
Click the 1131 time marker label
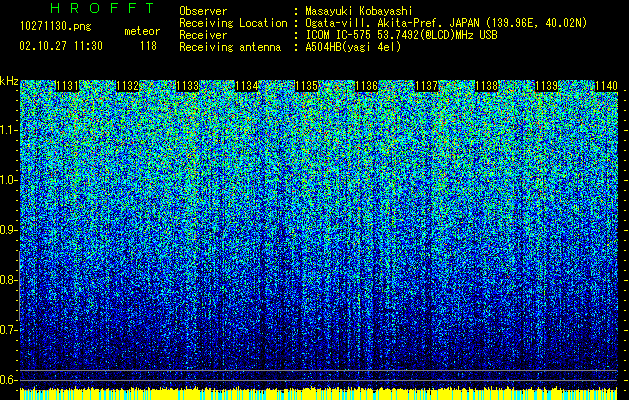tap(67, 86)
